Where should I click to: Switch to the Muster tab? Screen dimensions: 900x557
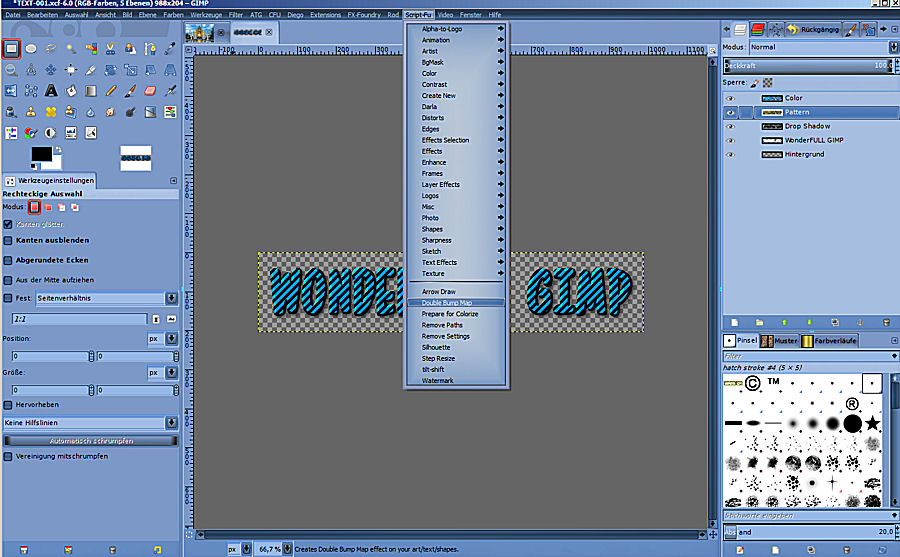pyautogui.click(x=779, y=341)
